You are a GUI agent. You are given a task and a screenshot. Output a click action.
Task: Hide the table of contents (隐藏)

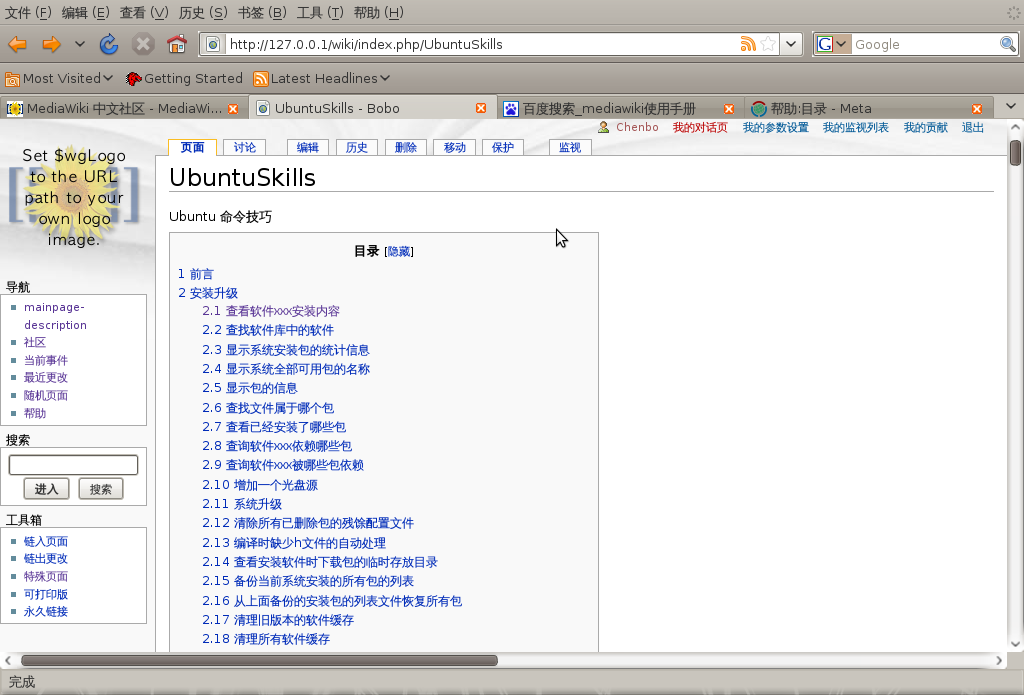tap(399, 251)
